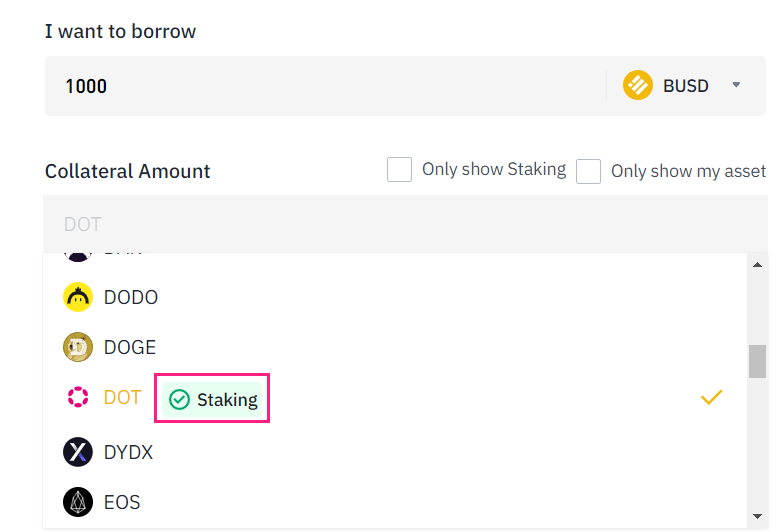Viewport: 782px width, 532px height.
Task: Select DODO from collateral list
Action: pyautogui.click(x=131, y=297)
